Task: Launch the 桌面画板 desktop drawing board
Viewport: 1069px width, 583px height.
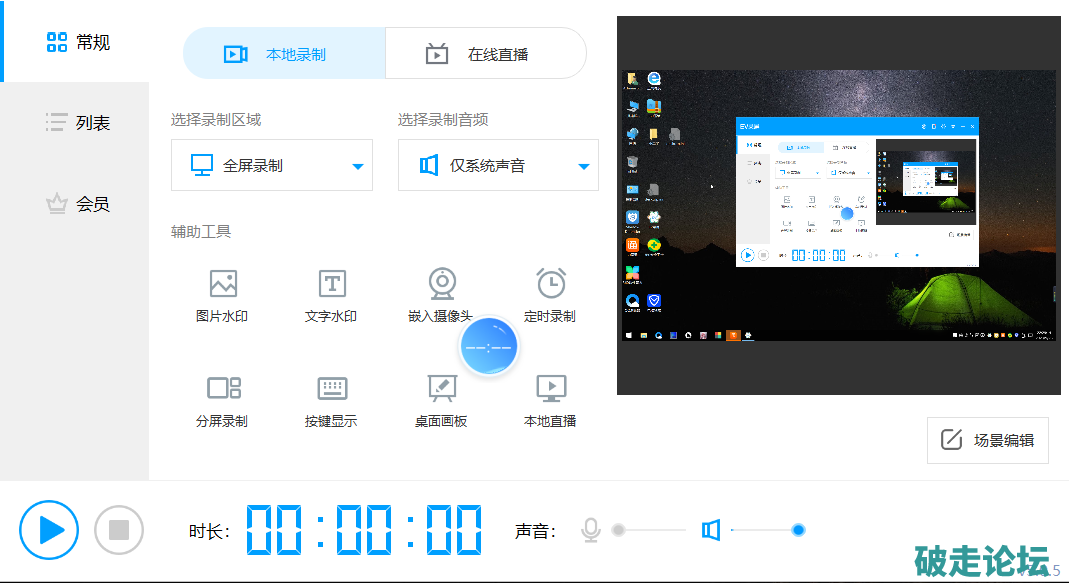Action: (x=441, y=400)
